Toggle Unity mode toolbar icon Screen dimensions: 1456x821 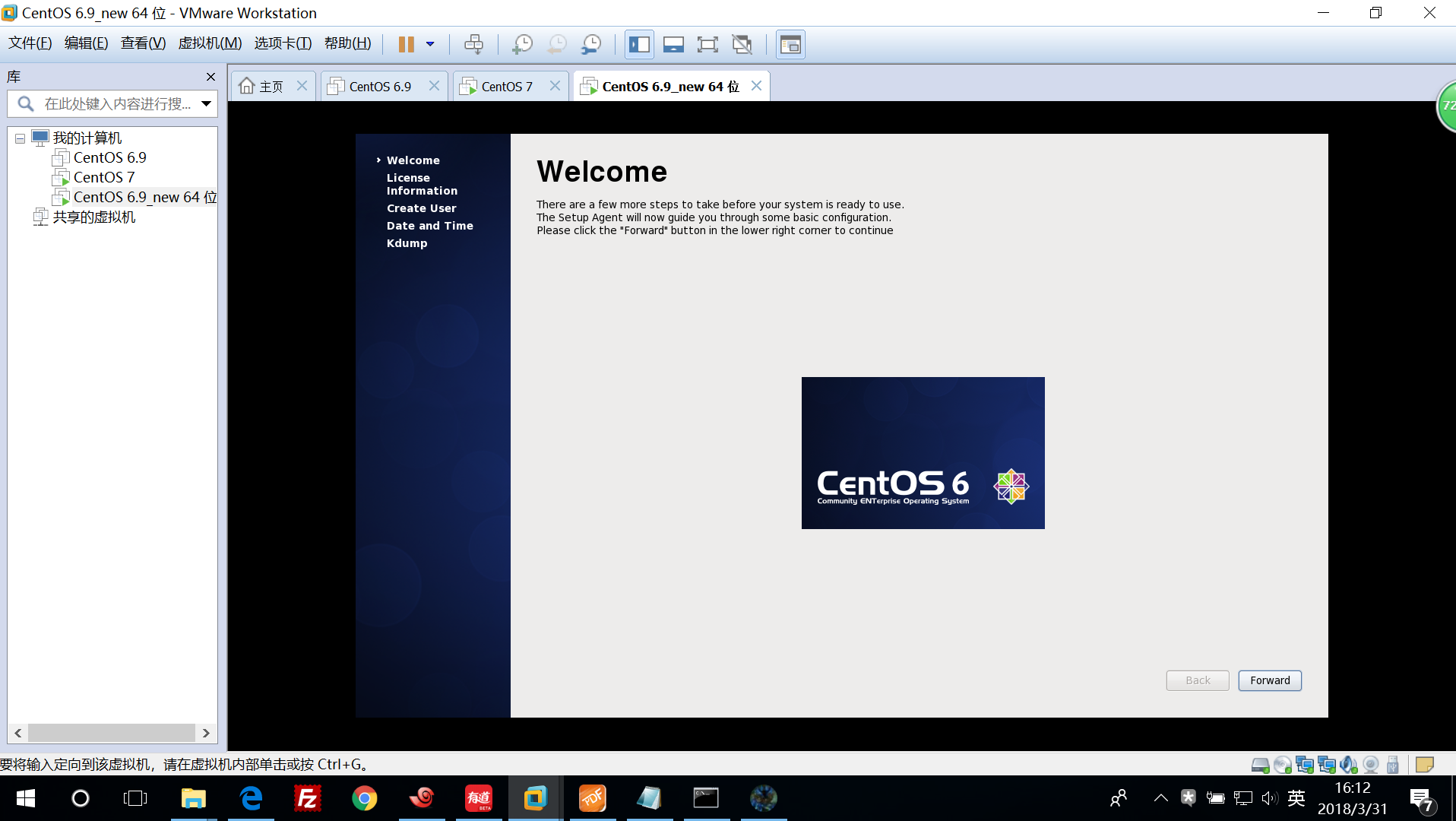pyautogui.click(x=742, y=44)
